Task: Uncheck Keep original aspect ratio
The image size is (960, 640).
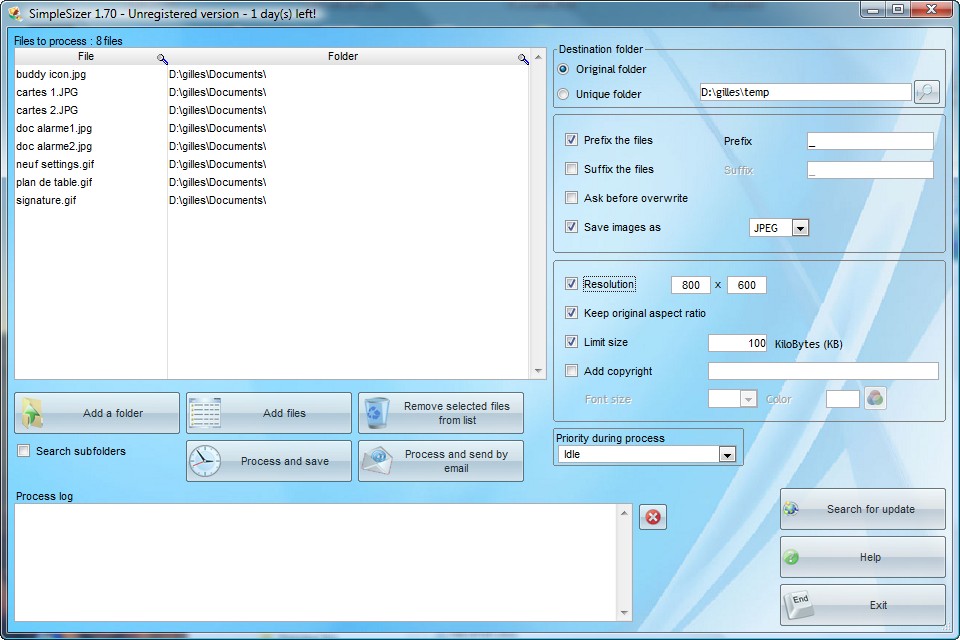Action: pyautogui.click(x=571, y=313)
